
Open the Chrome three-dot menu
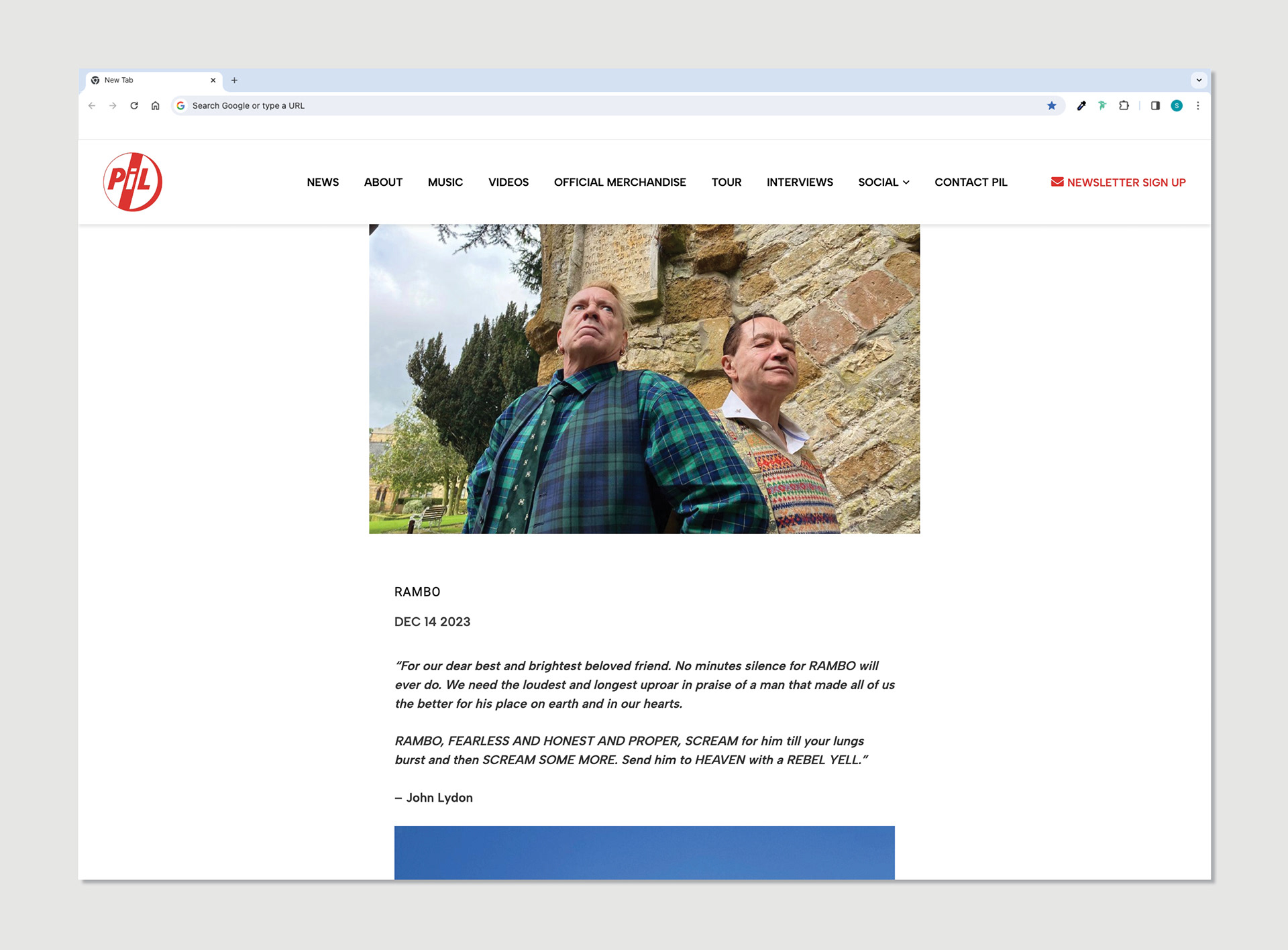click(1197, 105)
